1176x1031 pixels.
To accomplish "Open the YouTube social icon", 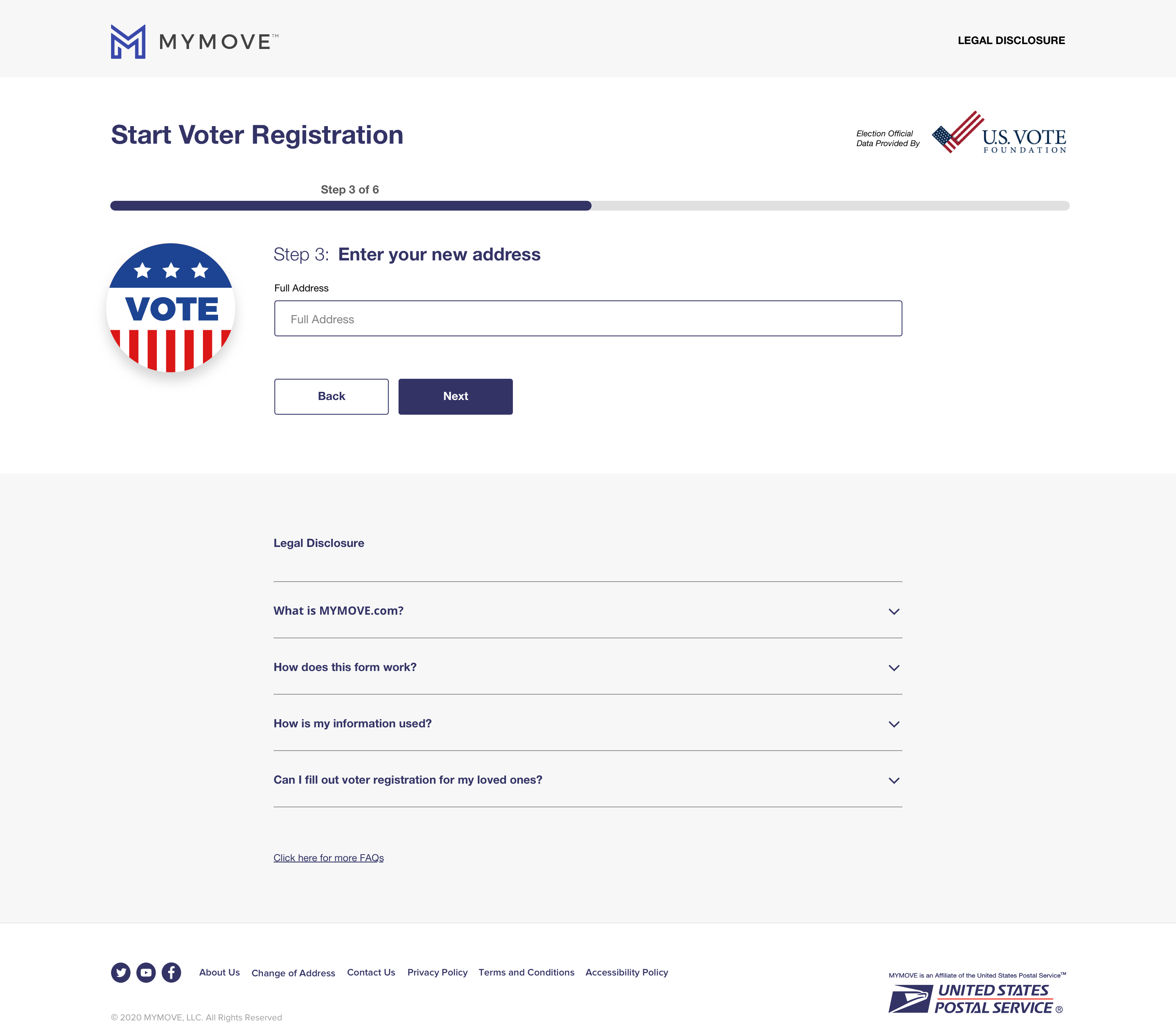I will 146,972.
